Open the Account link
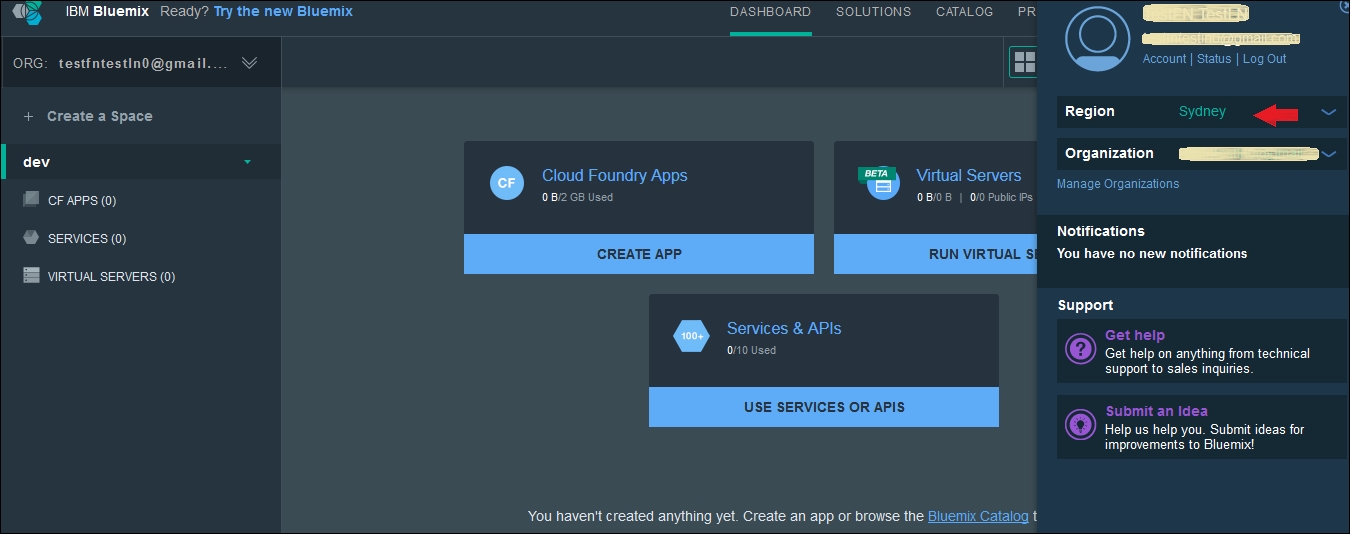The image size is (1350, 534). click(1164, 59)
